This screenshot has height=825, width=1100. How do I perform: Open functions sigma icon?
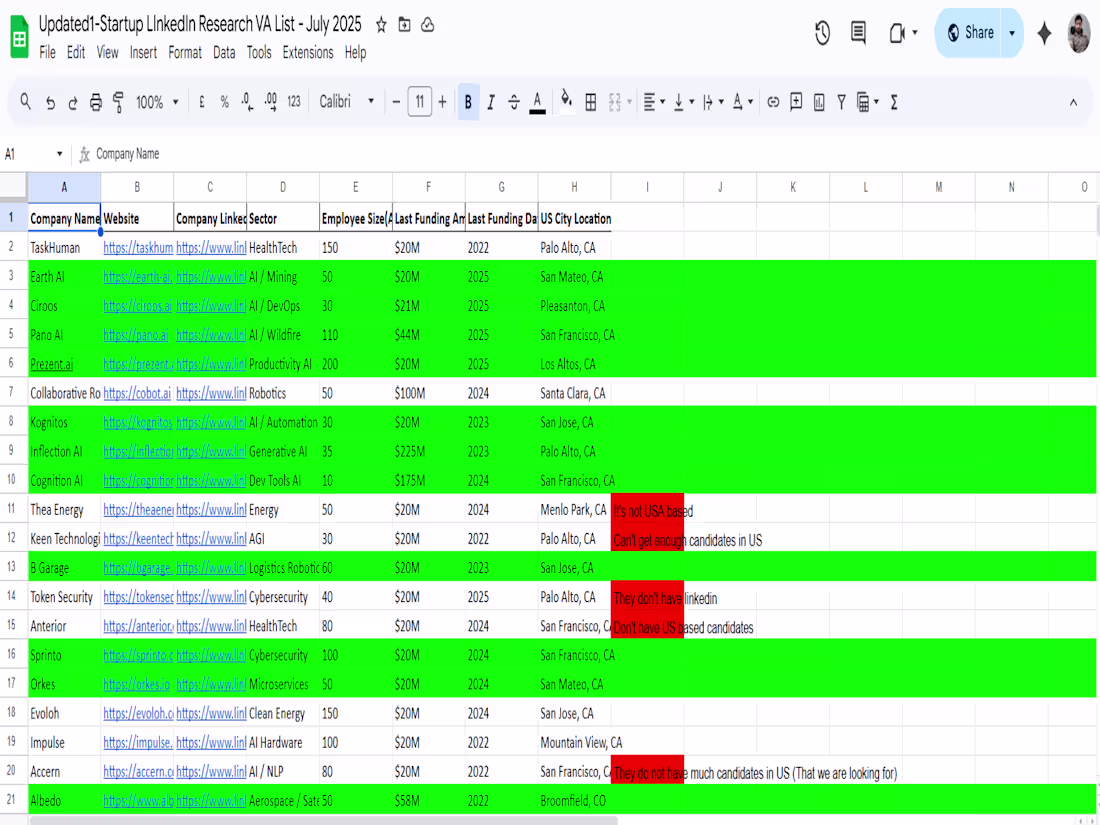[894, 102]
